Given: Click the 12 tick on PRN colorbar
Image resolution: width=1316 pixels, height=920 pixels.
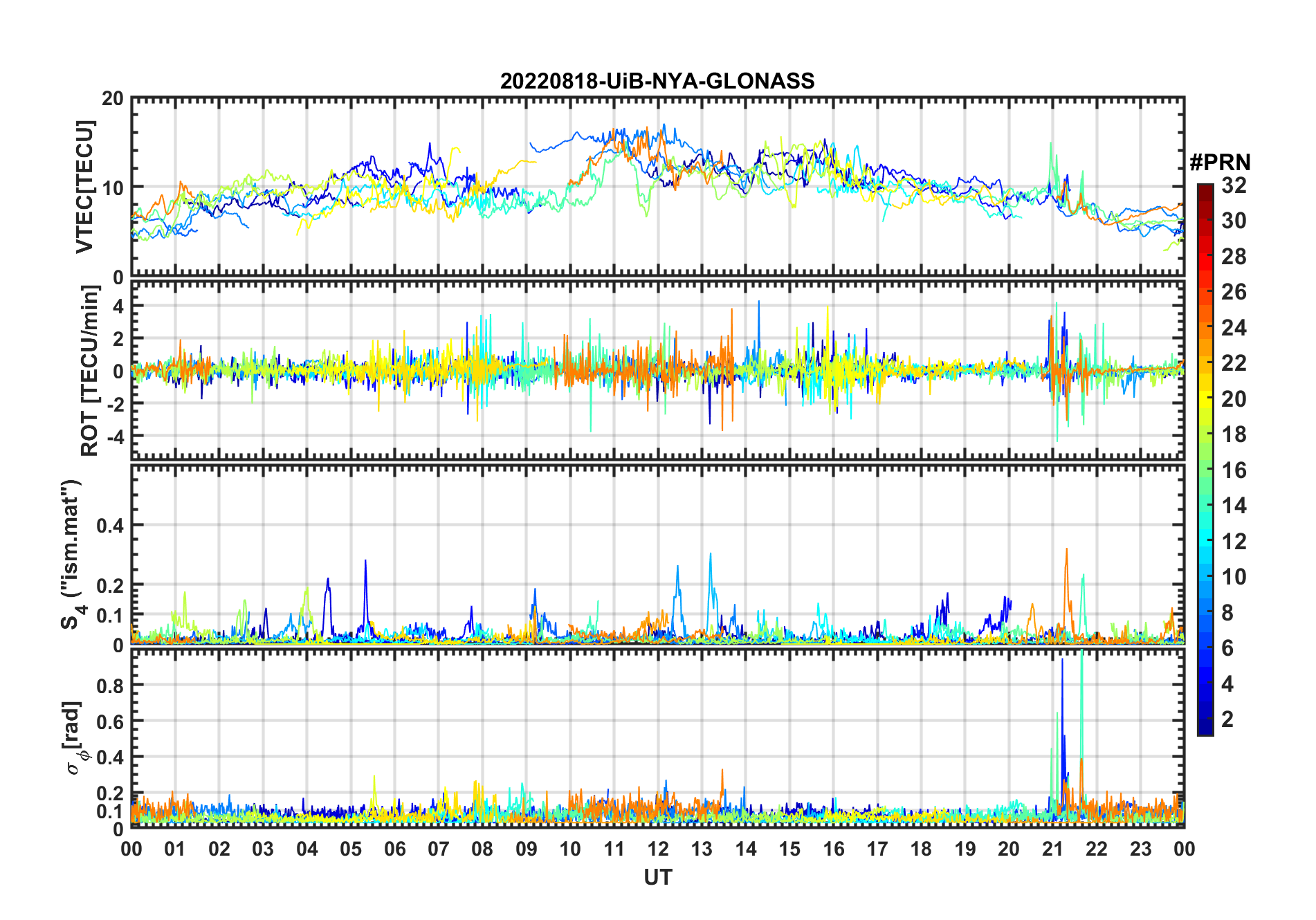Looking at the screenshot, I should pos(1234,541).
